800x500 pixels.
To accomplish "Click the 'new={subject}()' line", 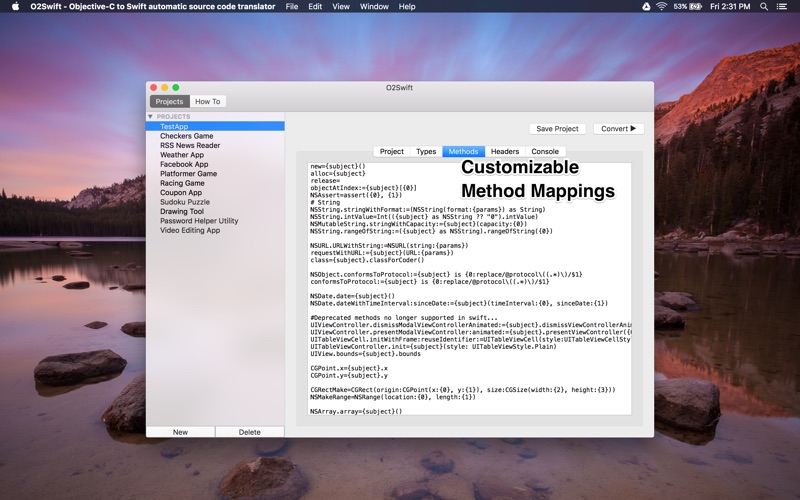I will click(338, 166).
